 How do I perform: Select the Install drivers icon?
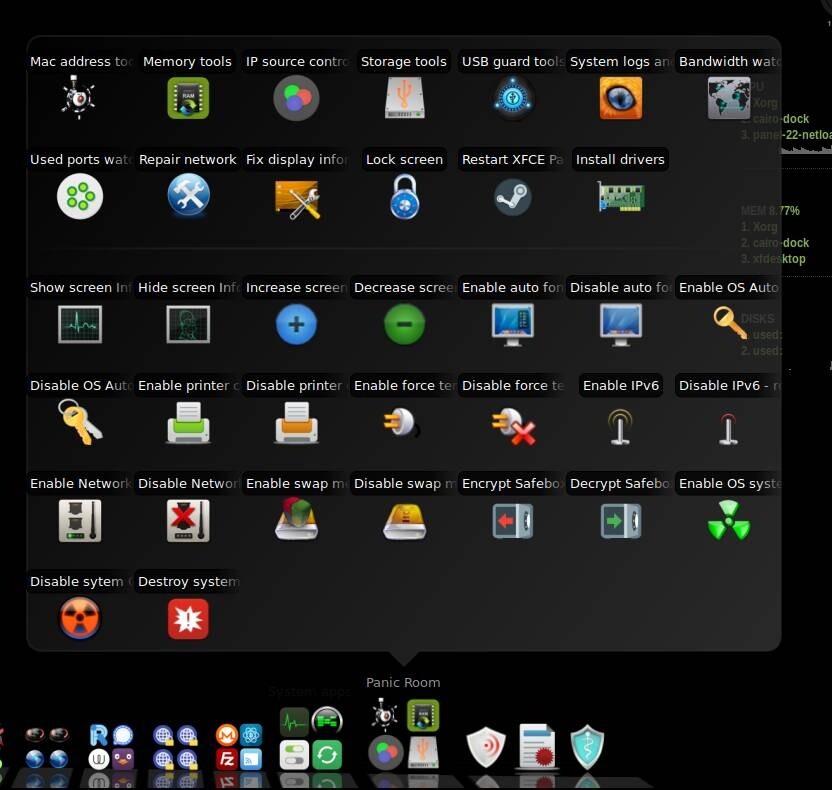pos(620,196)
